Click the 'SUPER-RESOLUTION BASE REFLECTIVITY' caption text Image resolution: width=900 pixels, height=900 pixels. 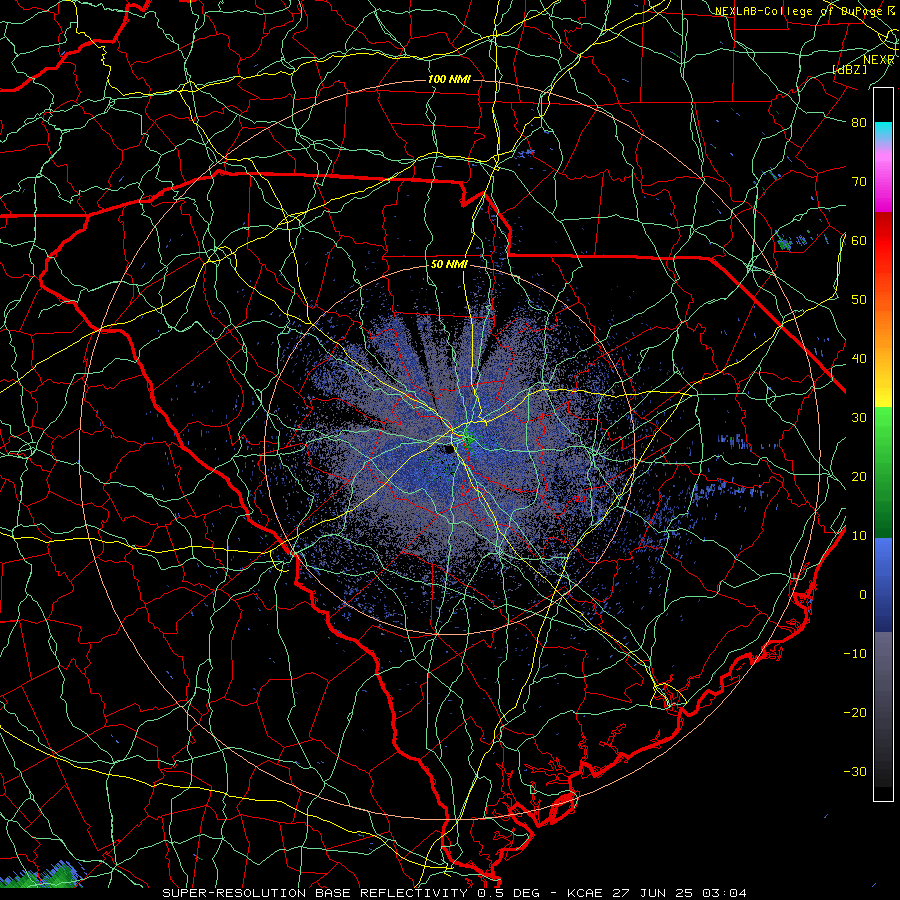pos(315,893)
